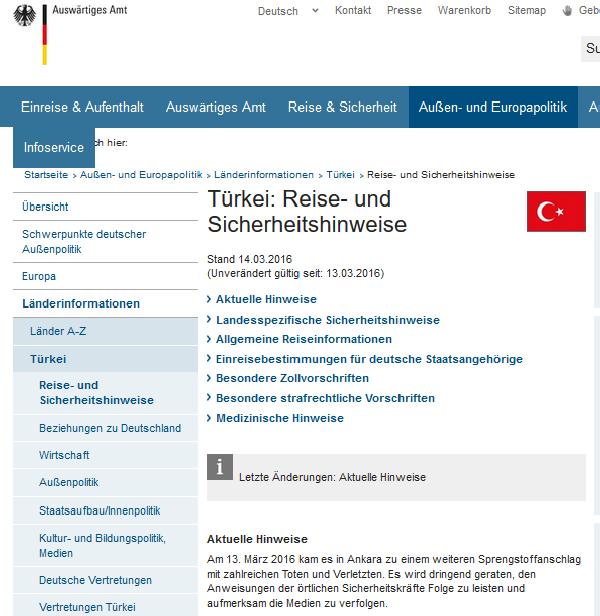Screen dimensions: 600x616
Task: Click the Länderinformationen breadcrumb
Action: [x=264, y=175]
